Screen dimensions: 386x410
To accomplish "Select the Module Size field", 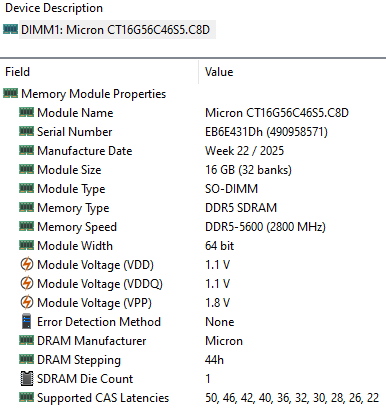I will point(69,170).
